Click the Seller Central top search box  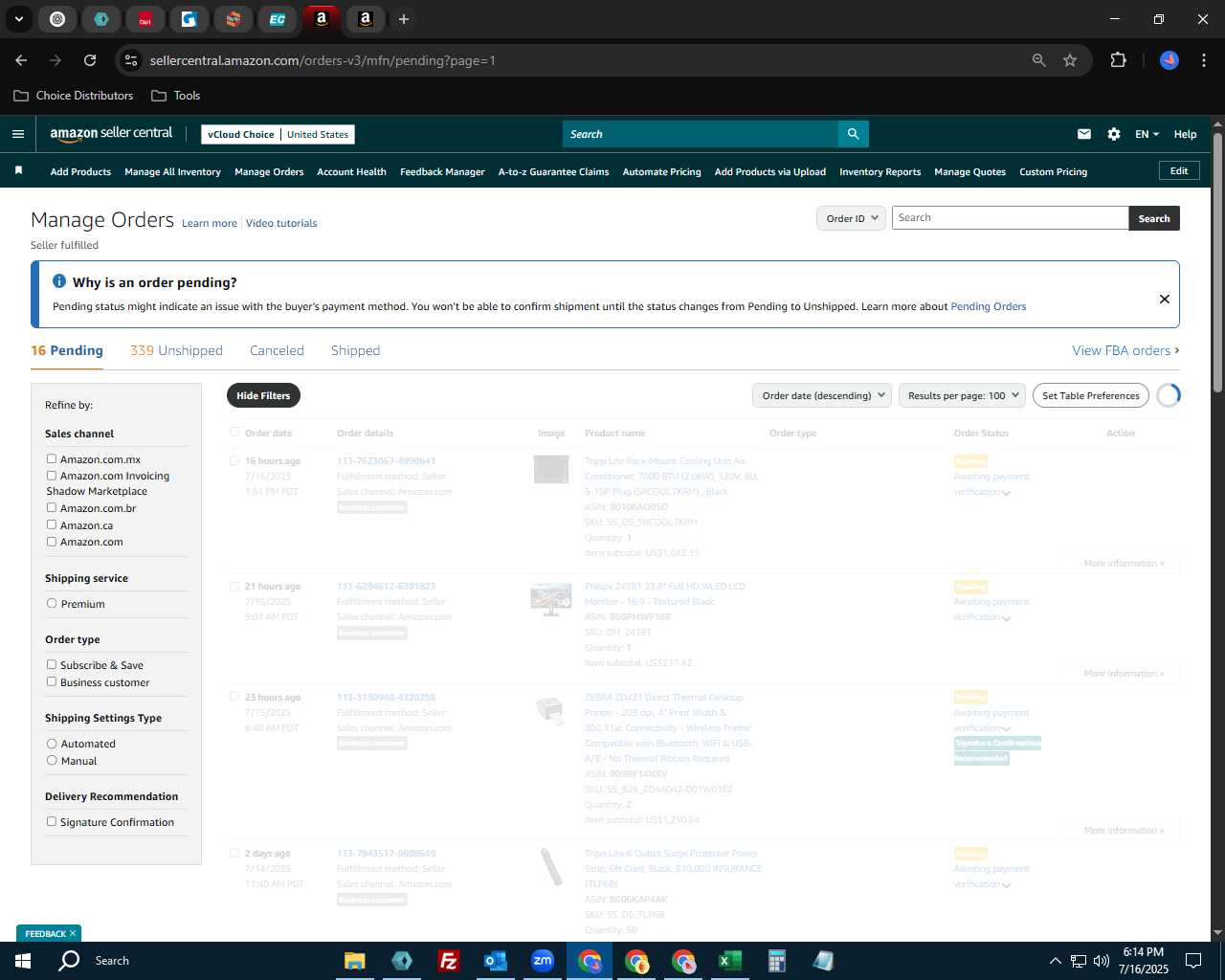tap(700, 134)
